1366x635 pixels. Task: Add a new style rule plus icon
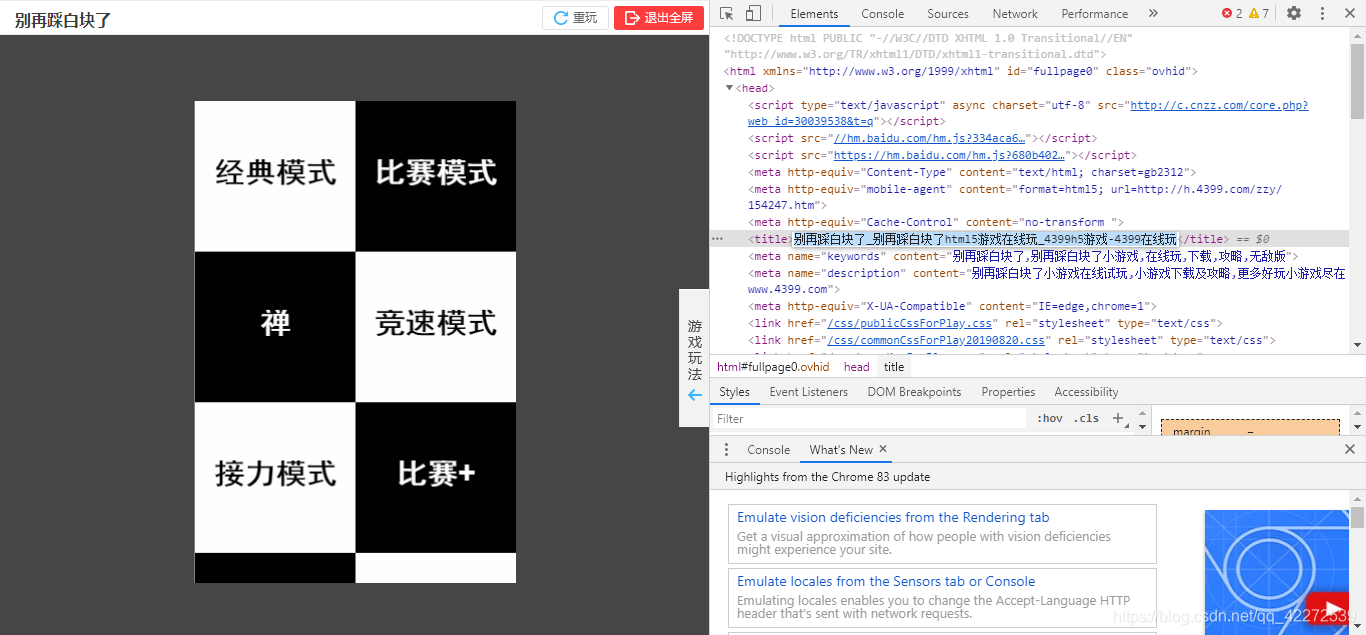(x=1118, y=418)
